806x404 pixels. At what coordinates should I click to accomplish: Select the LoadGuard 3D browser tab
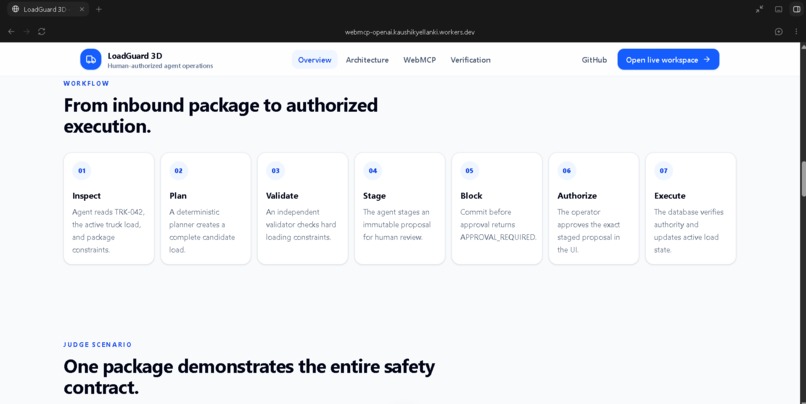pyautogui.click(x=48, y=9)
